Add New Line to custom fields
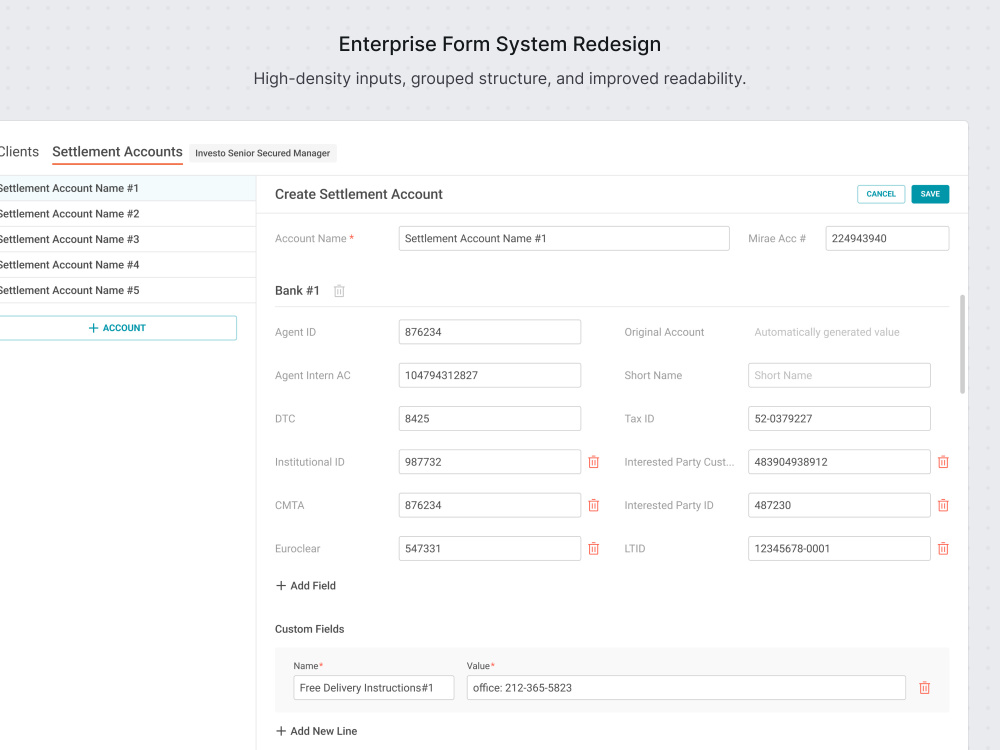 coord(316,731)
